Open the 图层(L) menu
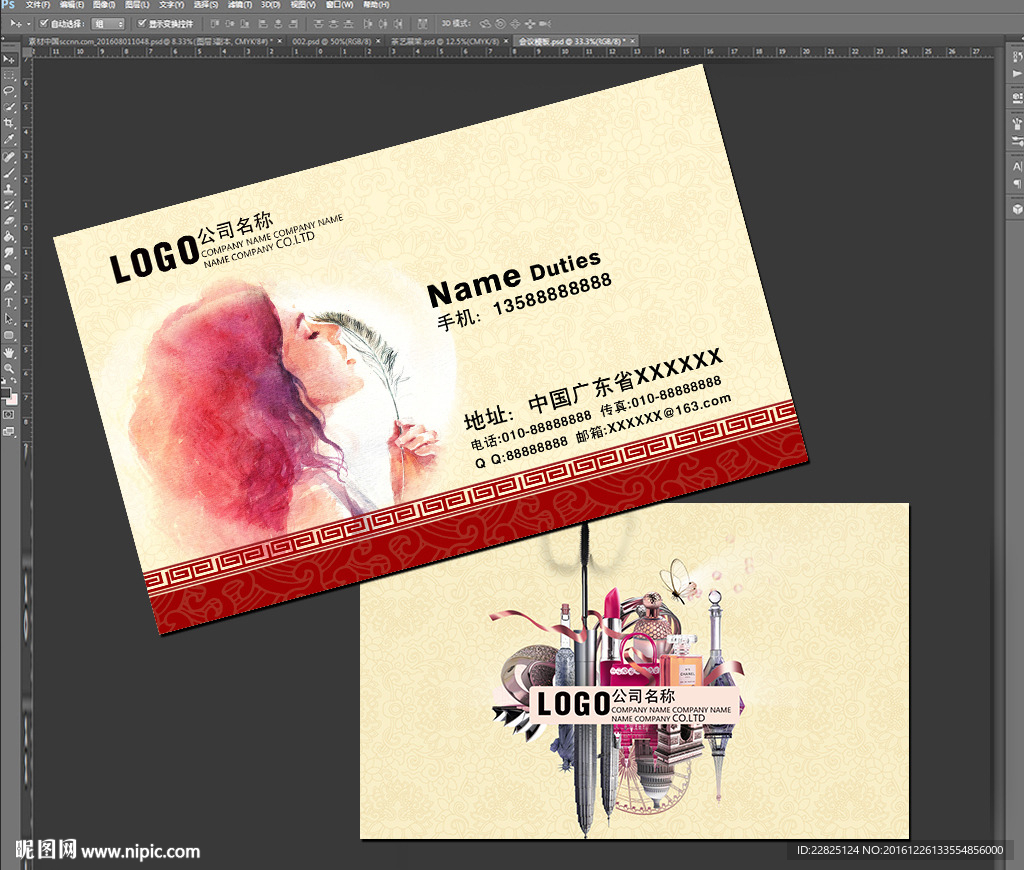 click(x=137, y=5)
